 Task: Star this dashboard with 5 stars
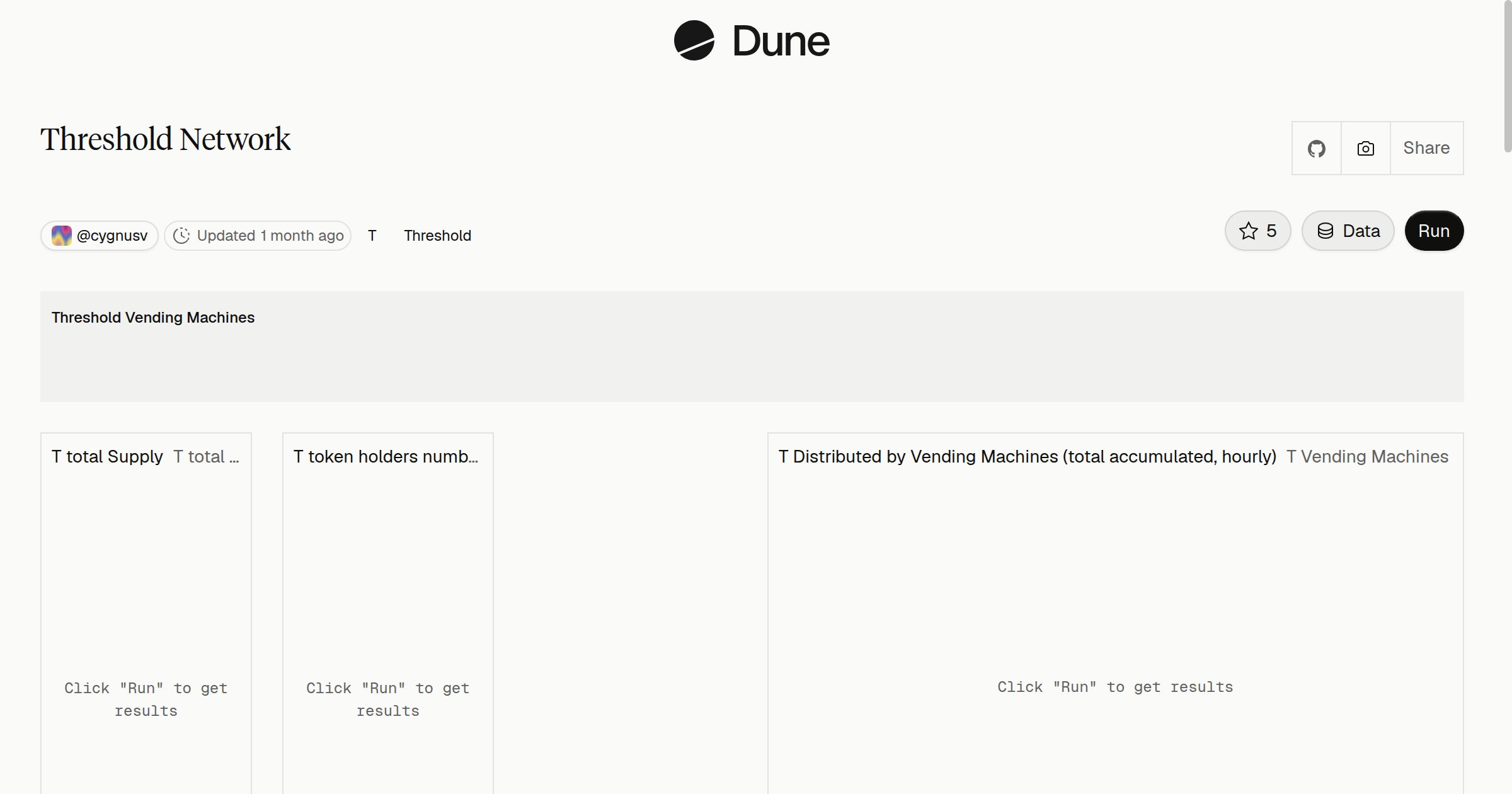(x=1257, y=231)
